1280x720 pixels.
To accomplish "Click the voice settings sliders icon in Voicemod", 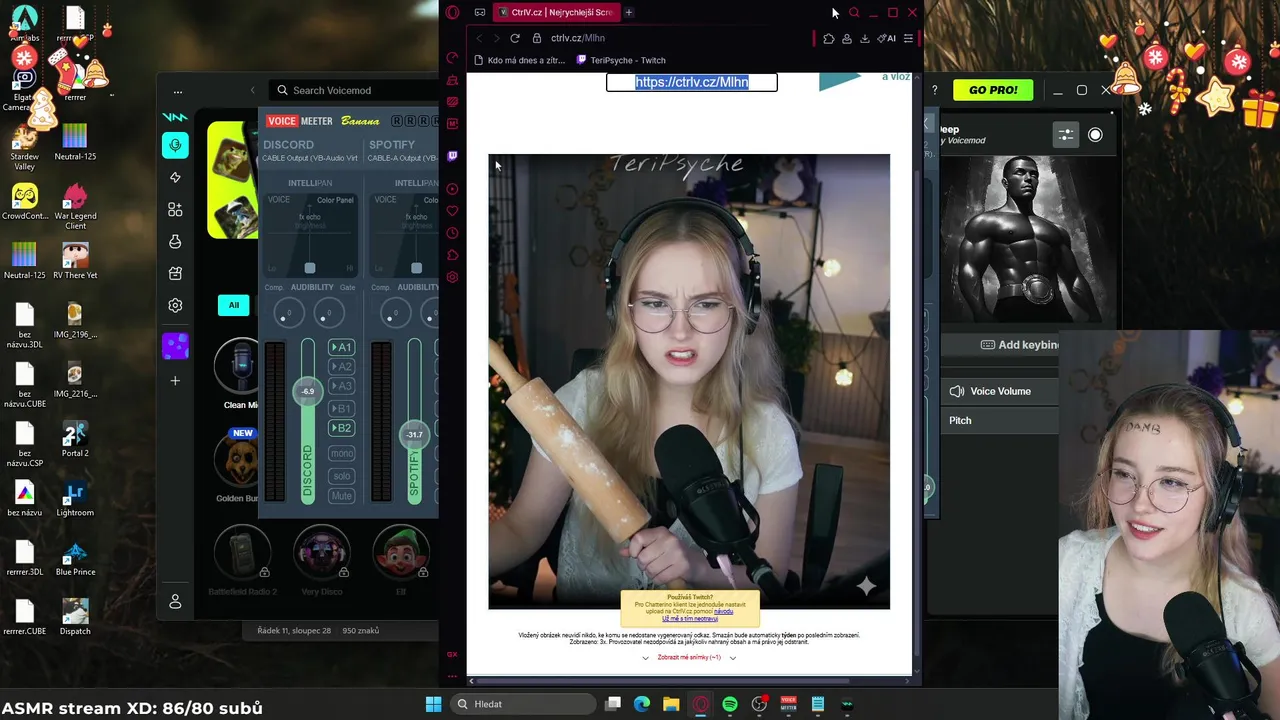I will (x=1066, y=134).
